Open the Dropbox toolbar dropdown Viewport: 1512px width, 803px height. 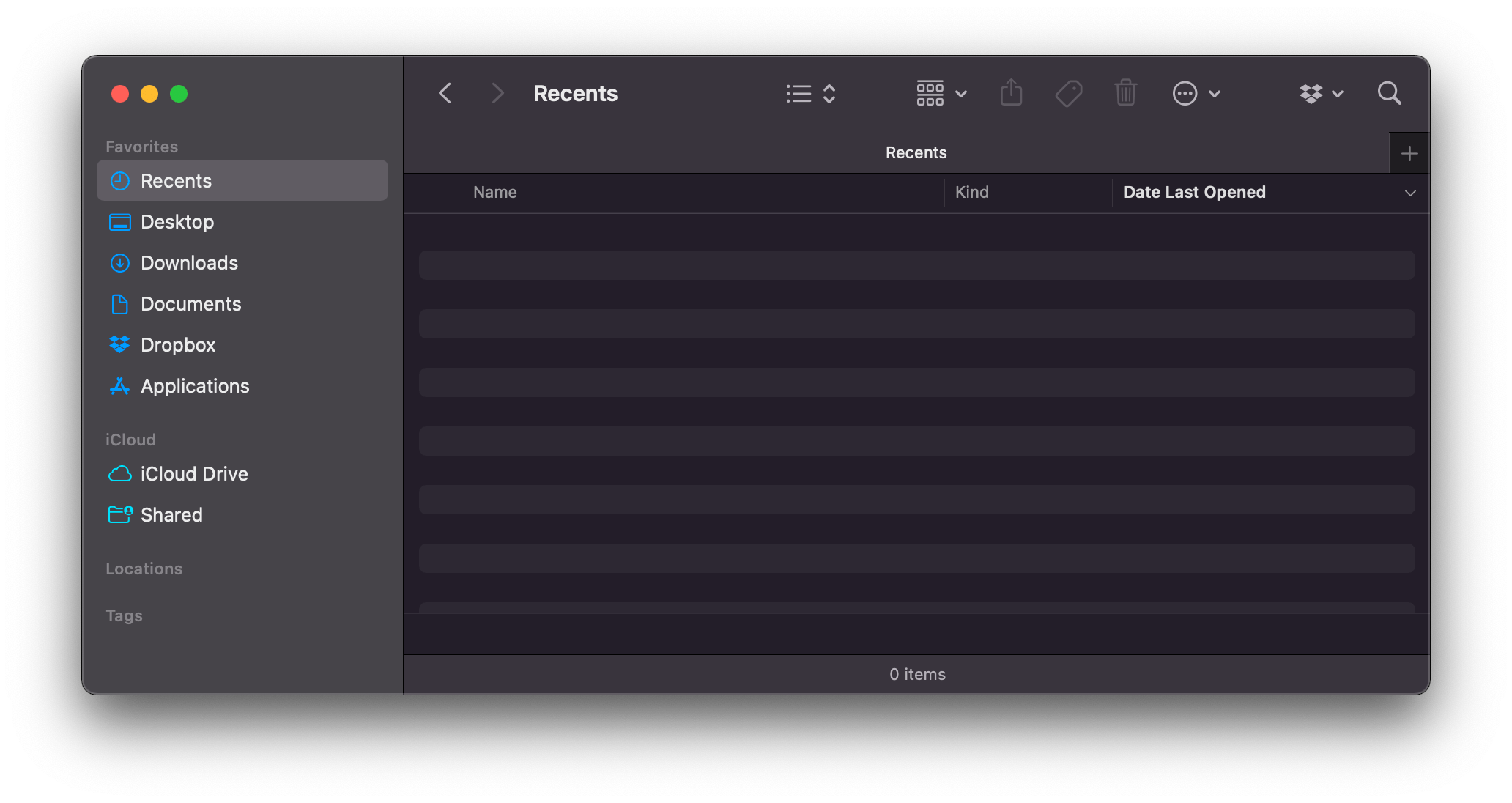pyautogui.click(x=1320, y=93)
